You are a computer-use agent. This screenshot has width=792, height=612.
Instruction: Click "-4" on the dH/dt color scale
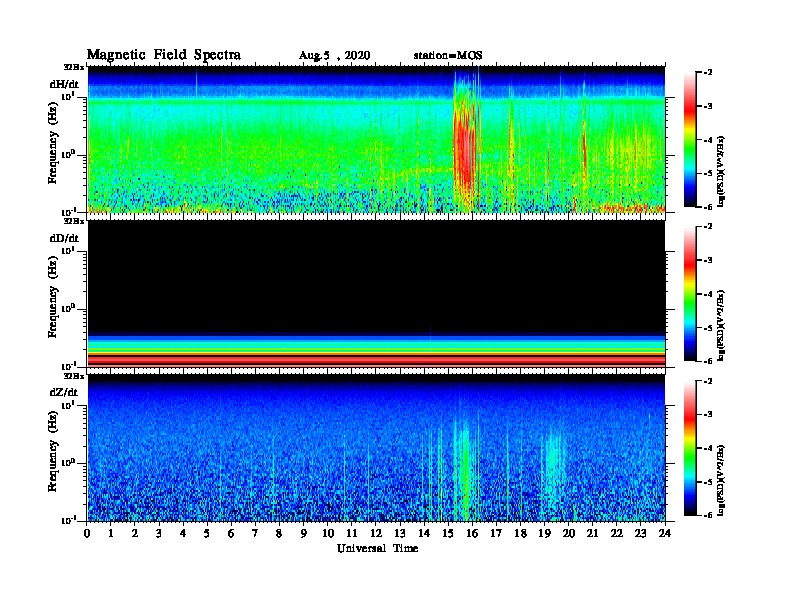708,140
